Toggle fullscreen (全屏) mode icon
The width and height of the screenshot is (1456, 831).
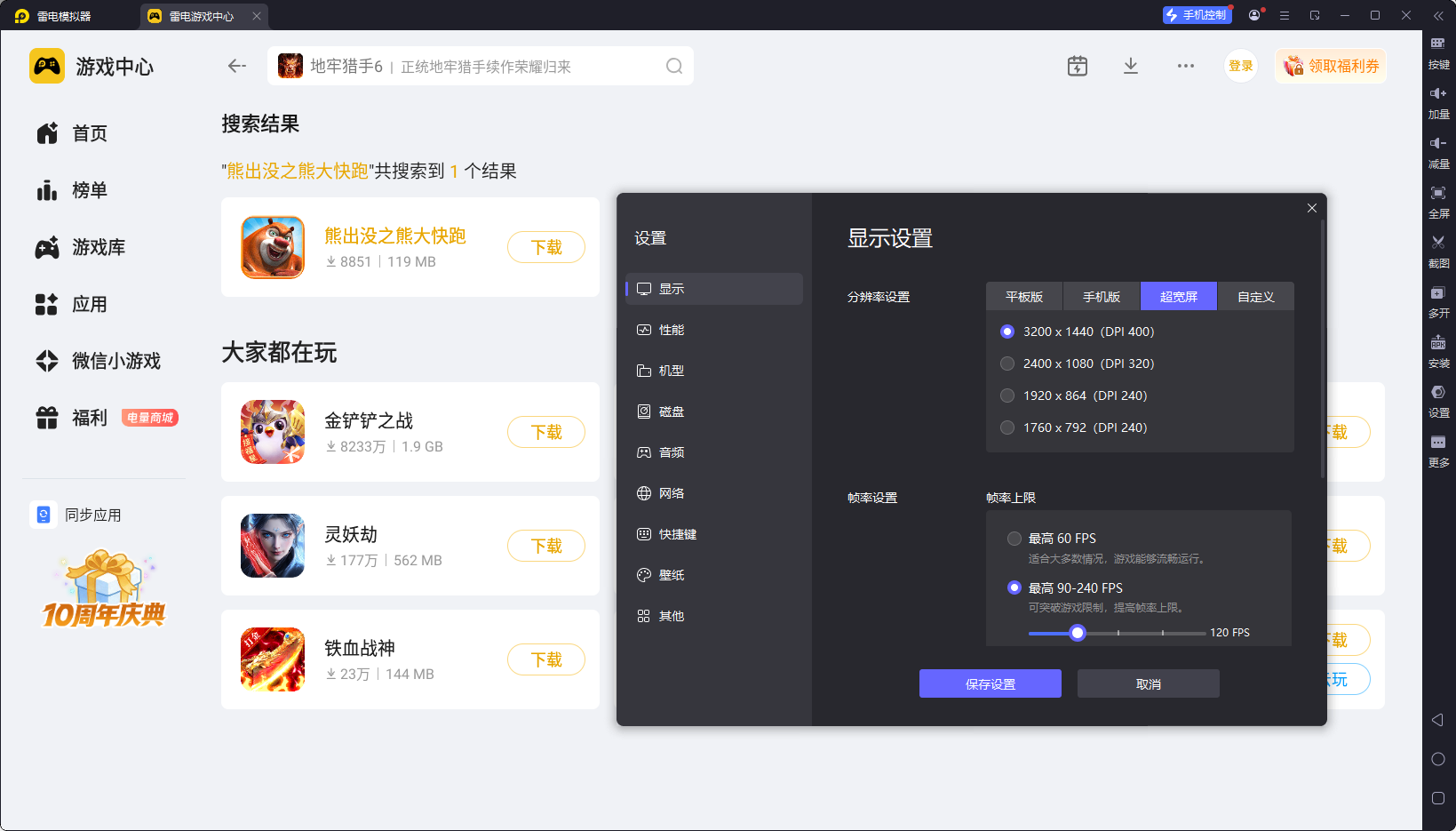[1437, 194]
